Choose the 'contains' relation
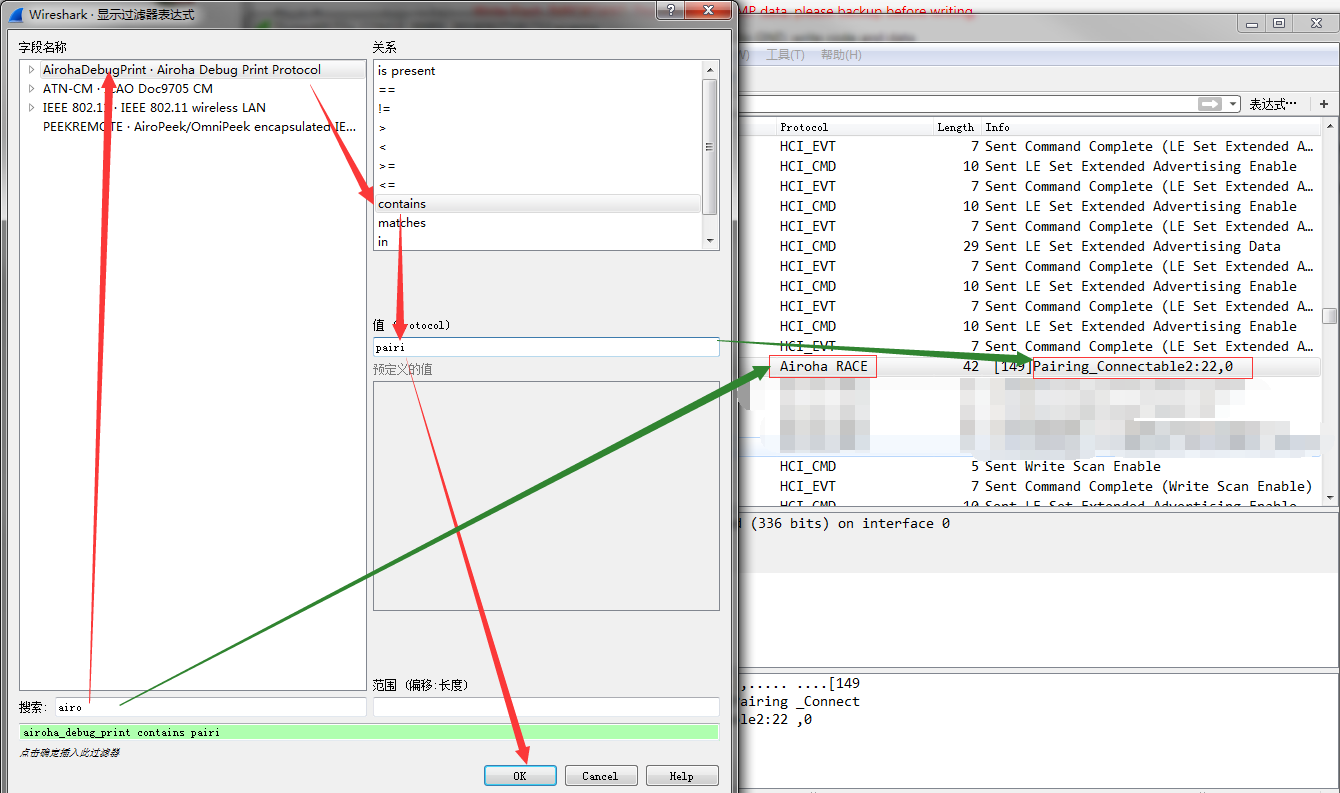Viewport: 1340px width, 793px height. tap(538, 204)
